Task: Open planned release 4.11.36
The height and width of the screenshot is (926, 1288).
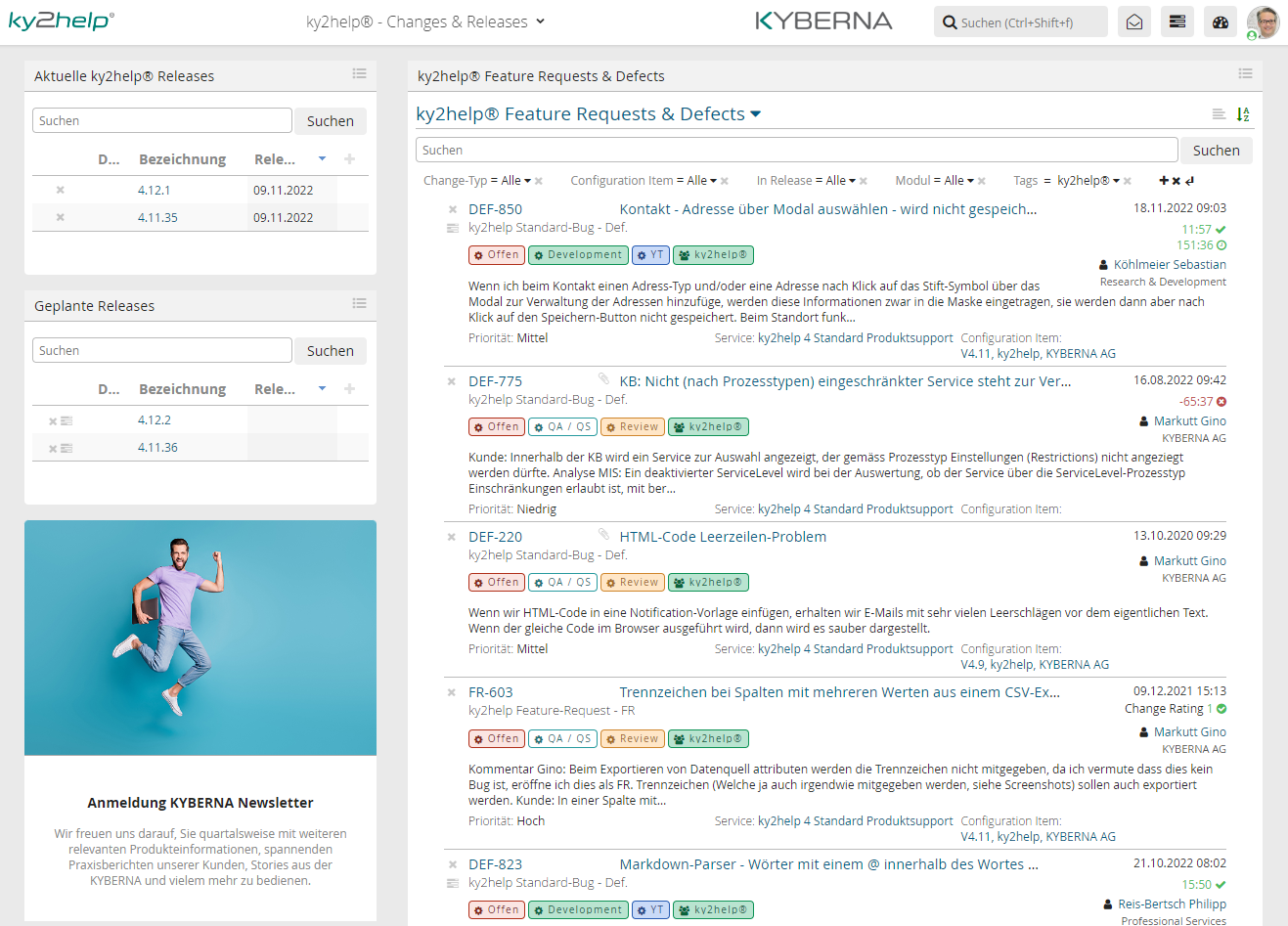Action: 157,448
